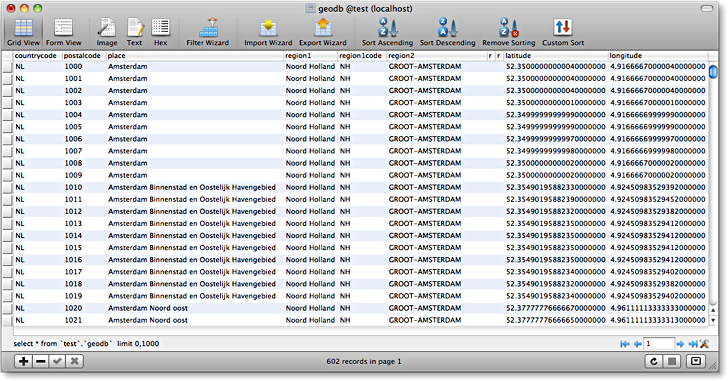Screen dimensions: 728x381
Task: Add a new record with plus button
Action: 23,361
